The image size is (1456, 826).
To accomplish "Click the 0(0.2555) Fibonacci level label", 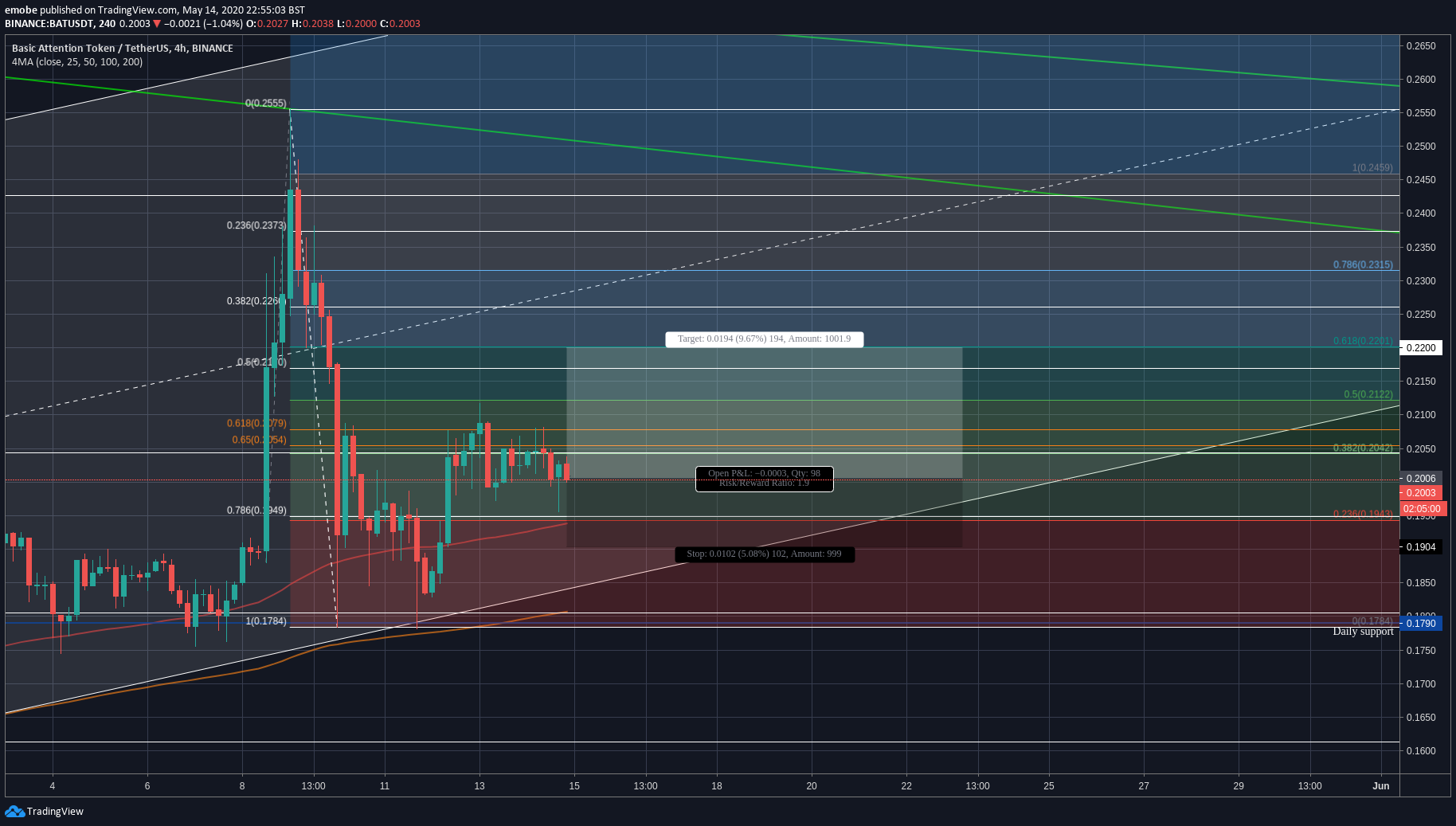I will tap(266, 104).
